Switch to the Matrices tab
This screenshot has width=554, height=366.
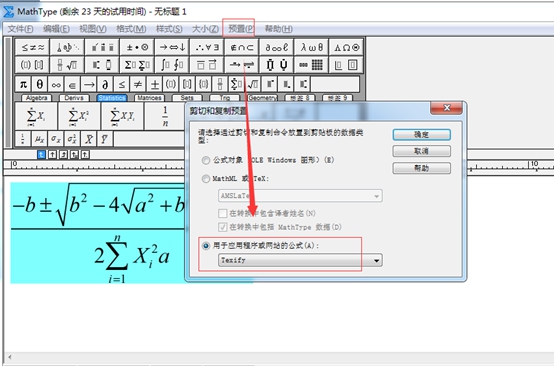point(149,98)
